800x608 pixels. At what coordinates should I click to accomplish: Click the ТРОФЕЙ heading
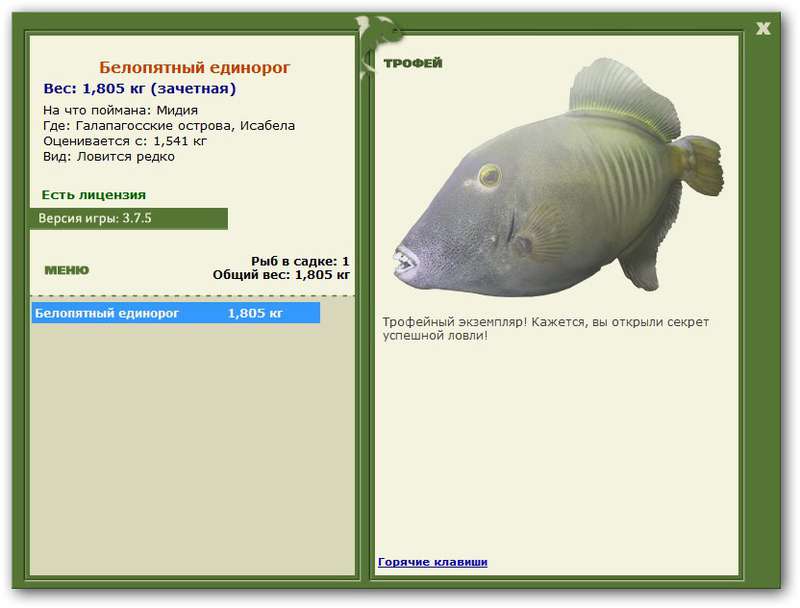tap(413, 63)
